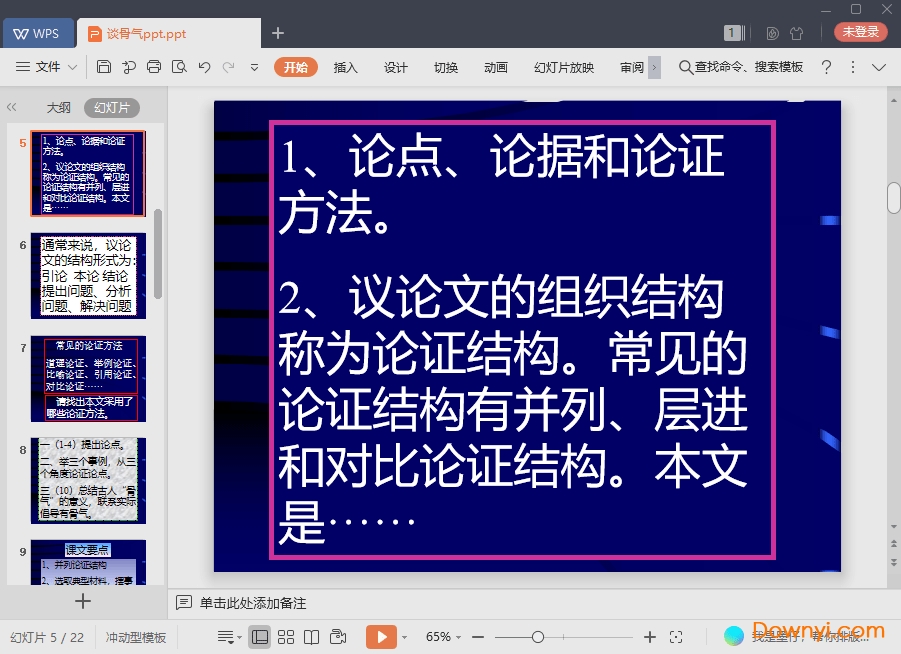
Task: Click the Print Preview icon
Action: (181, 66)
